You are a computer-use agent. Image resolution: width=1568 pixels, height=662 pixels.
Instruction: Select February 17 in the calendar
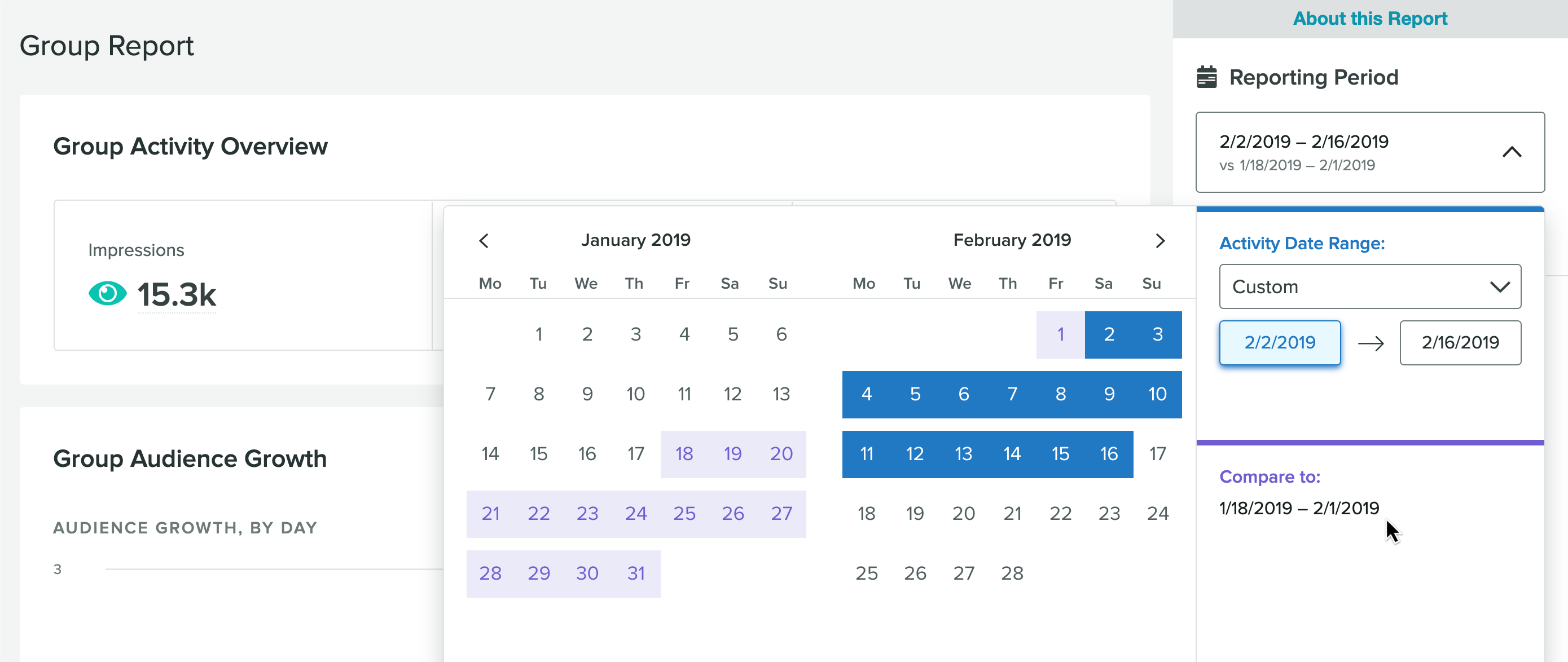tap(1158, 454)
